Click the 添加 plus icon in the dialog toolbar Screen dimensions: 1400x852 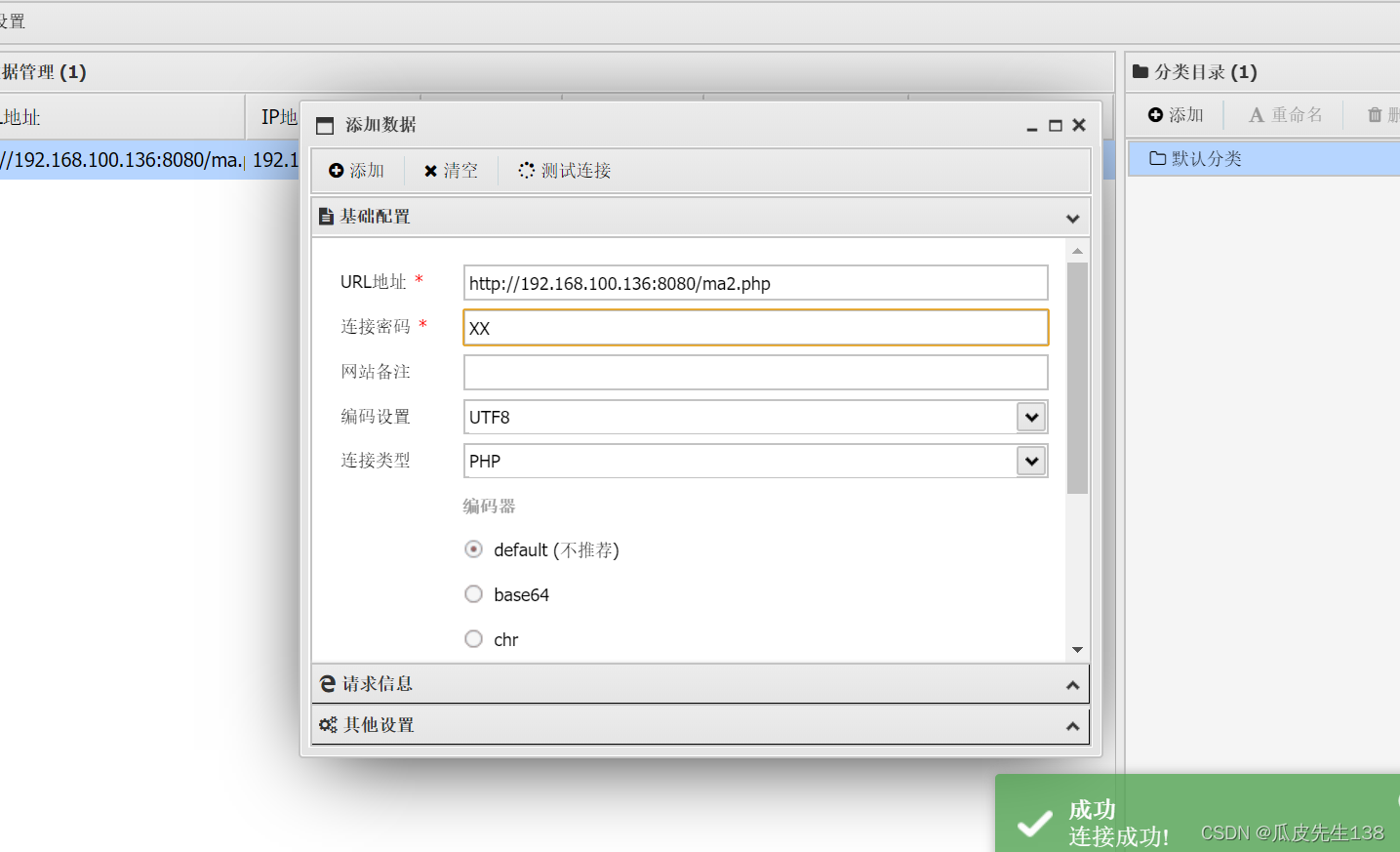336,170
